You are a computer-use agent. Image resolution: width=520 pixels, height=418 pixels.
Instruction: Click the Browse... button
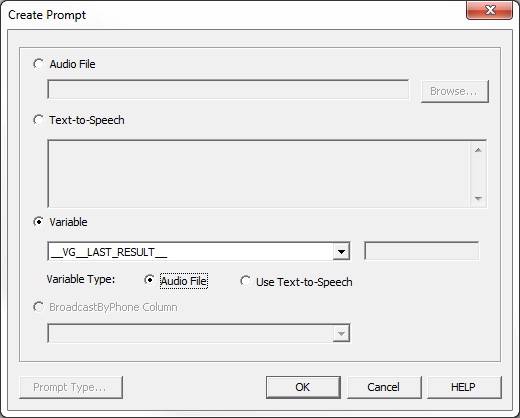click(454, 91)
